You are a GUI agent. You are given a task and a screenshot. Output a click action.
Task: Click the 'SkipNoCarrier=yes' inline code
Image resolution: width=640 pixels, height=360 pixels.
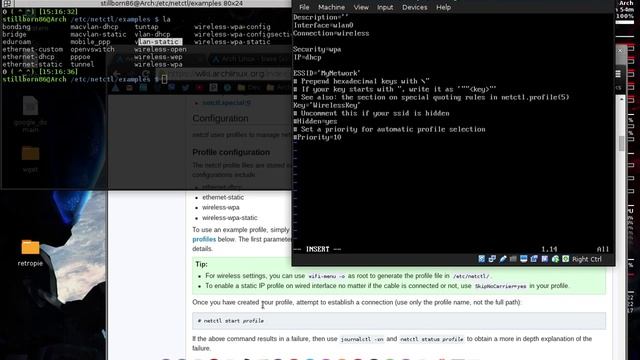(500, 287)
